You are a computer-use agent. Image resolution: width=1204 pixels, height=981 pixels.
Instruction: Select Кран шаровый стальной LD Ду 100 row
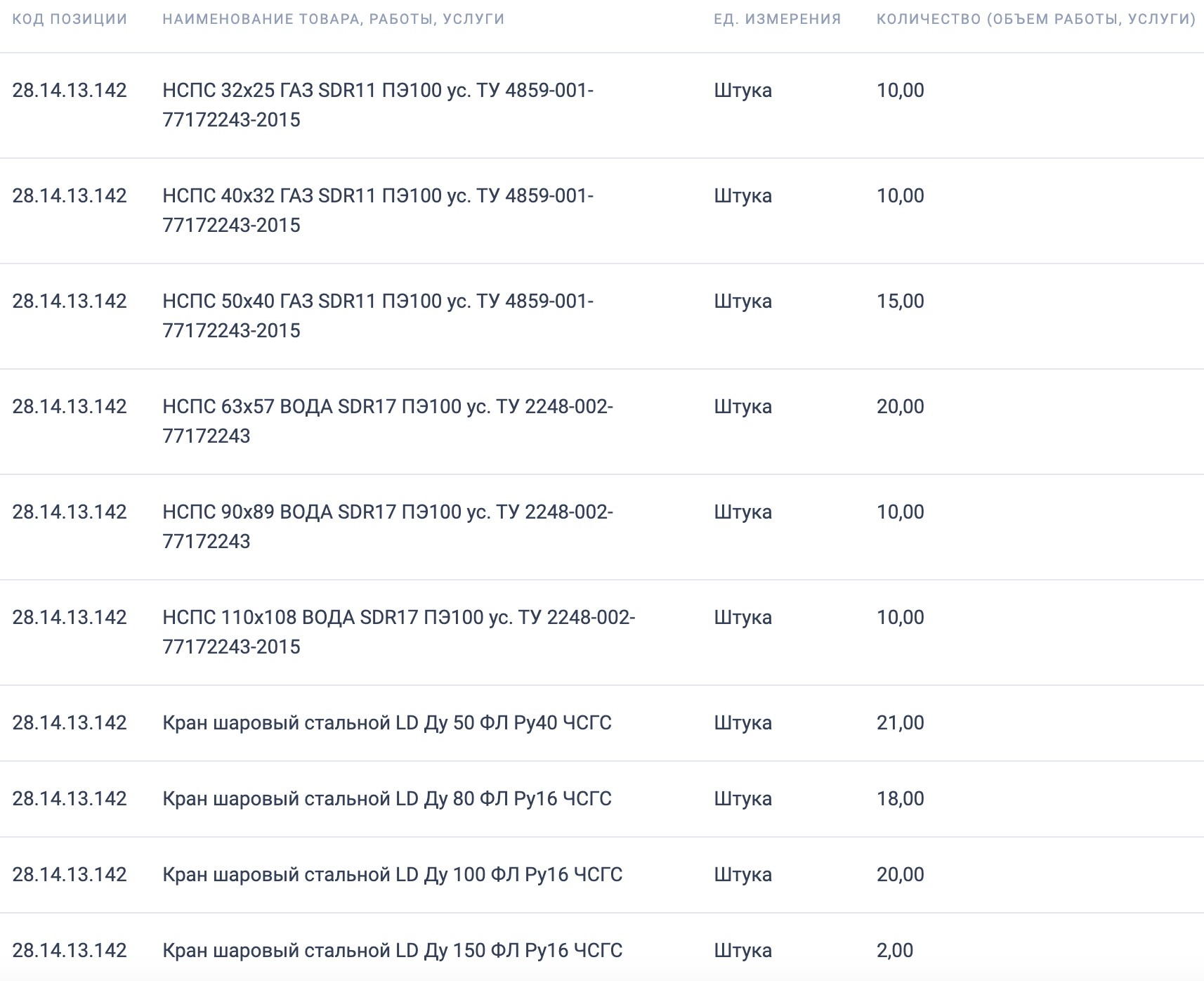tap(602, 875)
